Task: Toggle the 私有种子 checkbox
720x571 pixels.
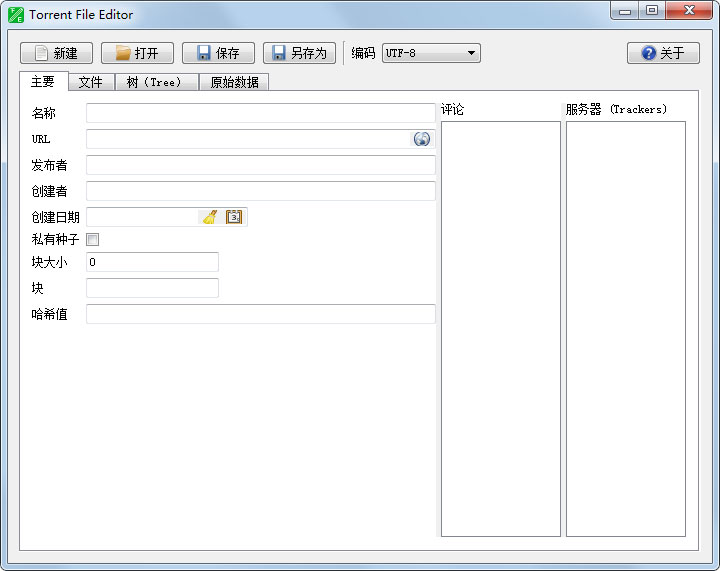Action: point(92,239)
